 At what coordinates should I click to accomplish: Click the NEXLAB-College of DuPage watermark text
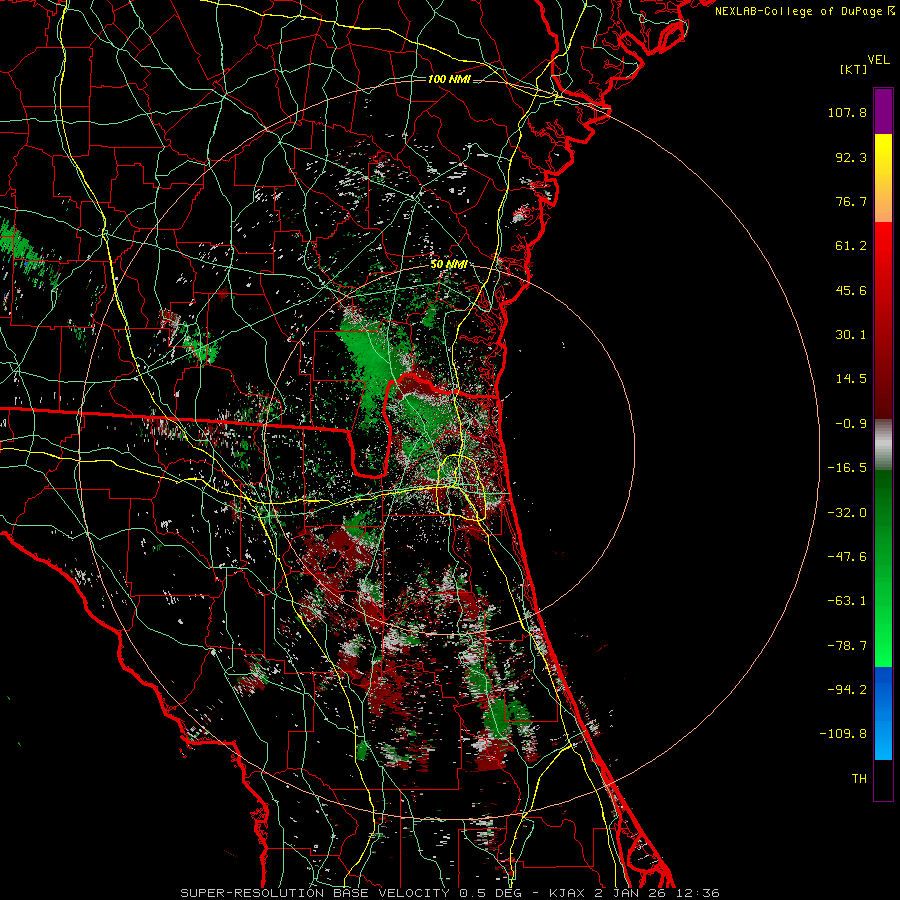[805, 11]
